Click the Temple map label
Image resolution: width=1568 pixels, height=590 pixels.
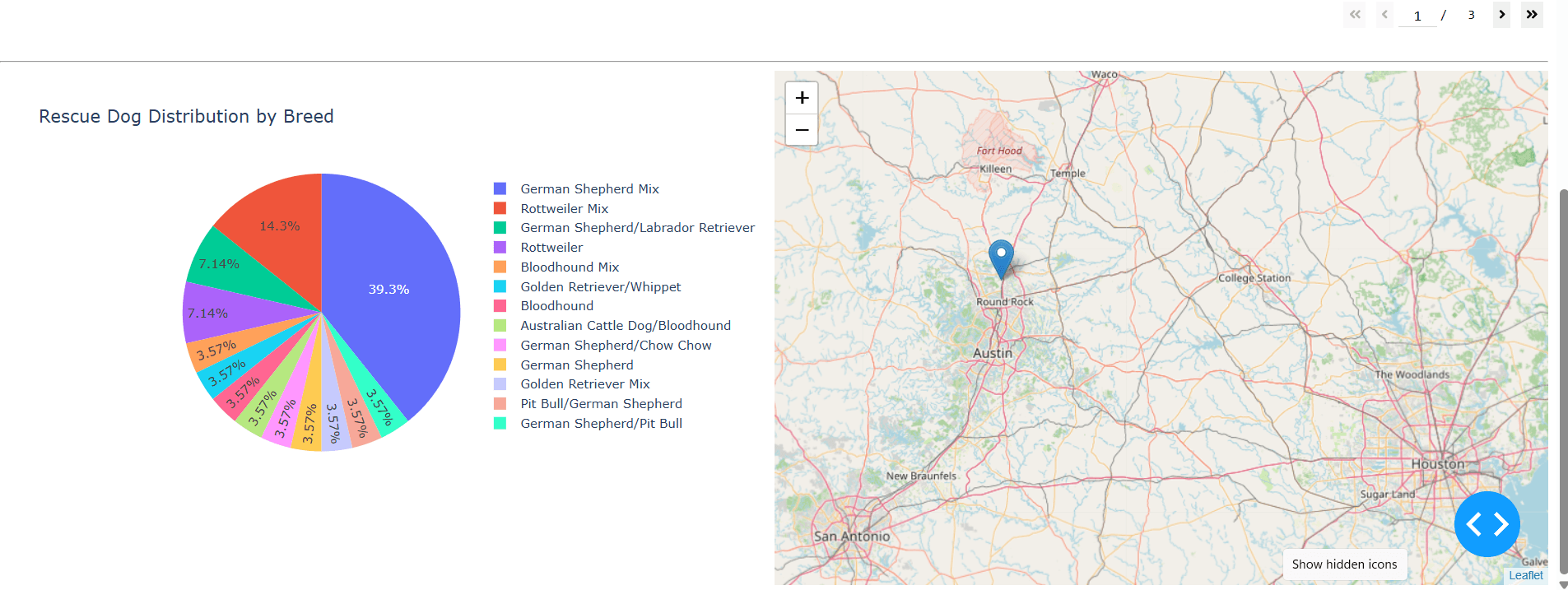(x=1068, y=174)
